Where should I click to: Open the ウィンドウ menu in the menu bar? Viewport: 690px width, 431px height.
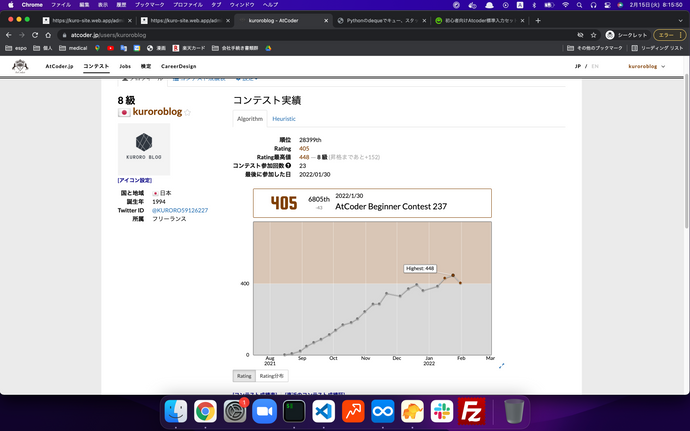click(x=242, y=5)
